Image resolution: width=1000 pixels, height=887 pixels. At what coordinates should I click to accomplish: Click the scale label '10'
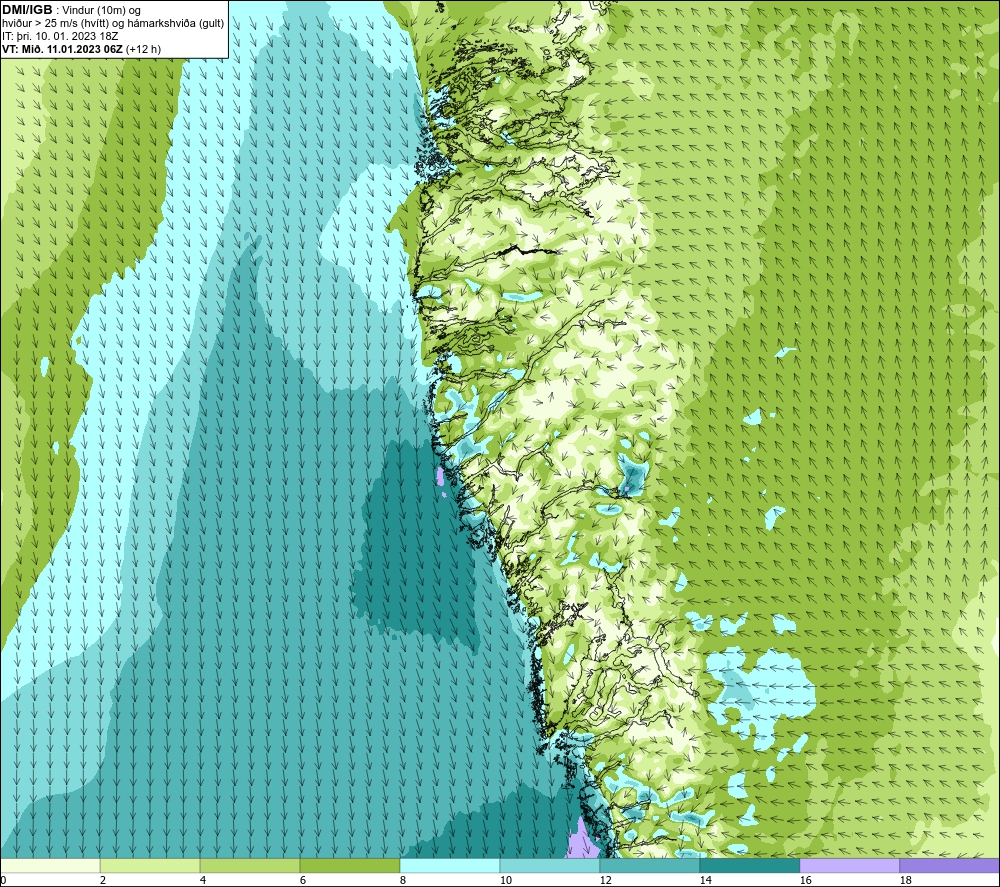point(506,881)
